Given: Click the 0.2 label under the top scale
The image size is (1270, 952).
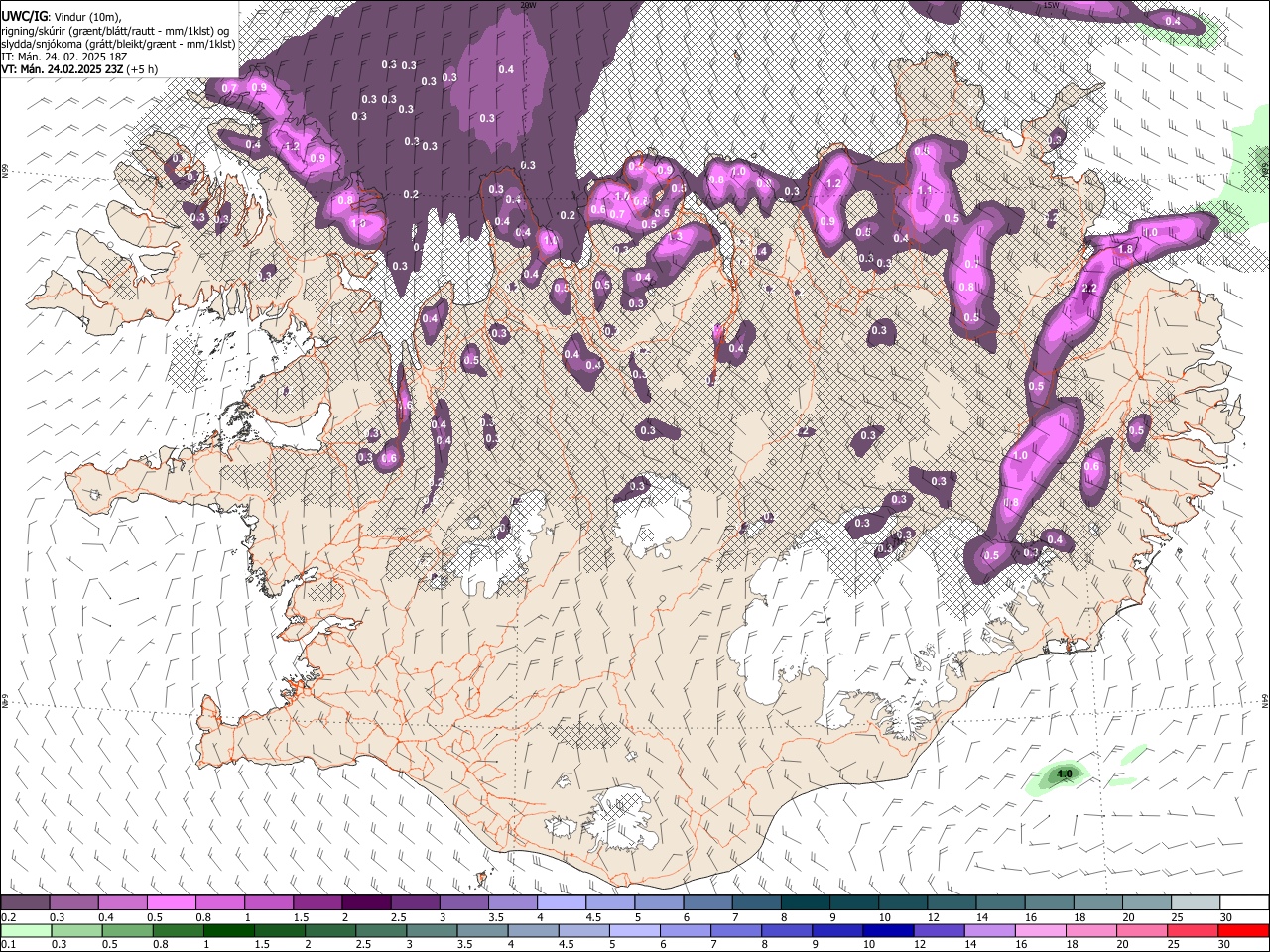Looking at the screenshot, I should (x=8, y=916).
